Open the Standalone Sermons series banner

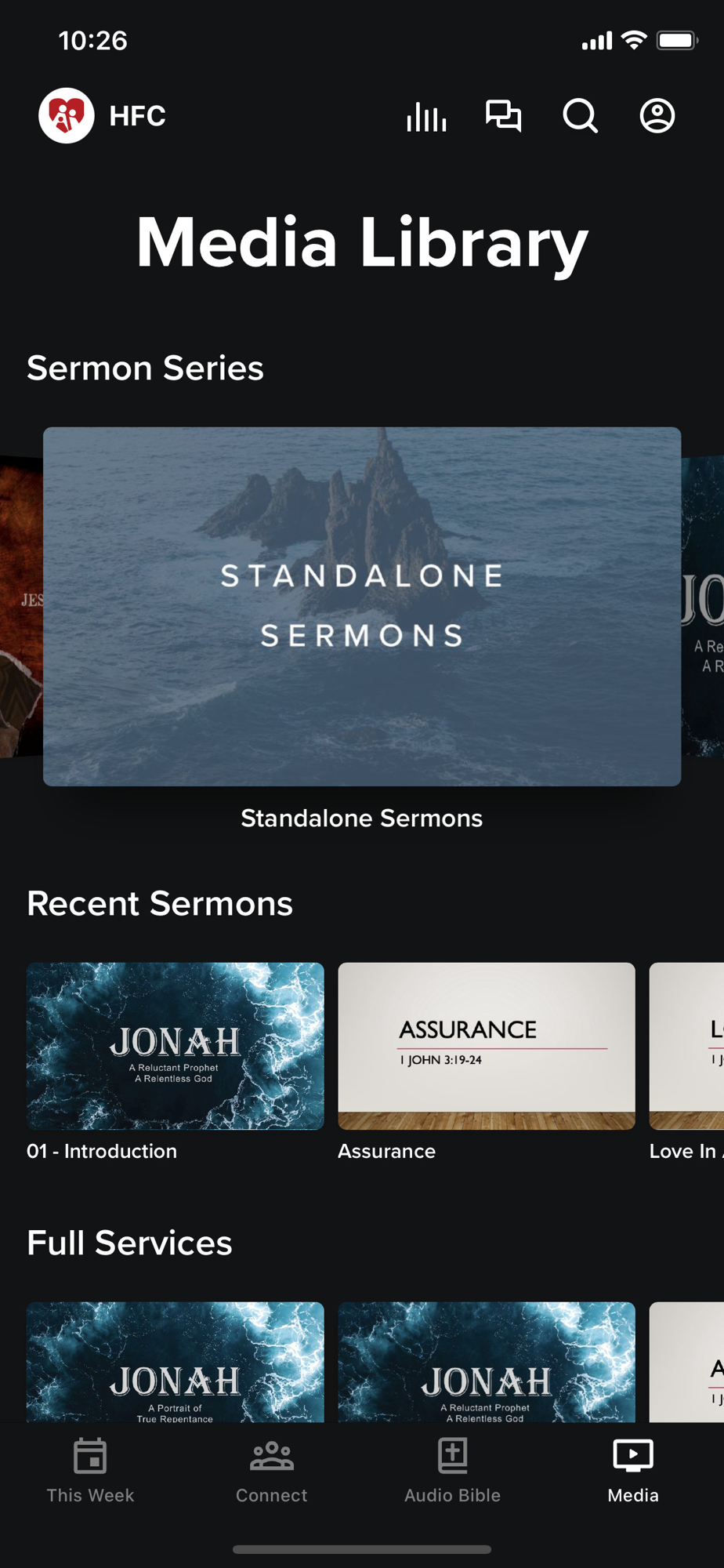[362, 607]
